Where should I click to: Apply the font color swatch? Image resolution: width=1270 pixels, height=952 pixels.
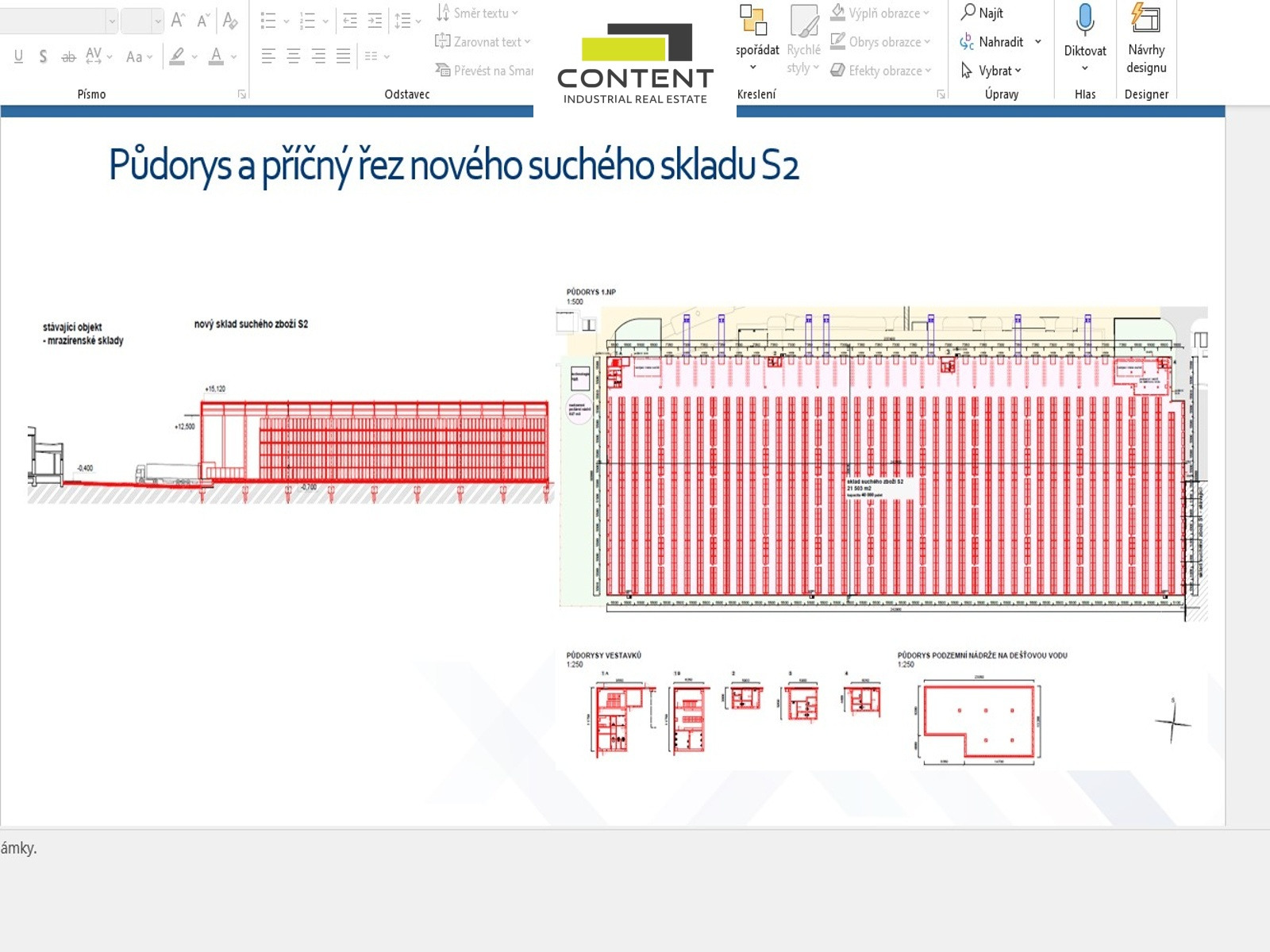tap(216, 56)
